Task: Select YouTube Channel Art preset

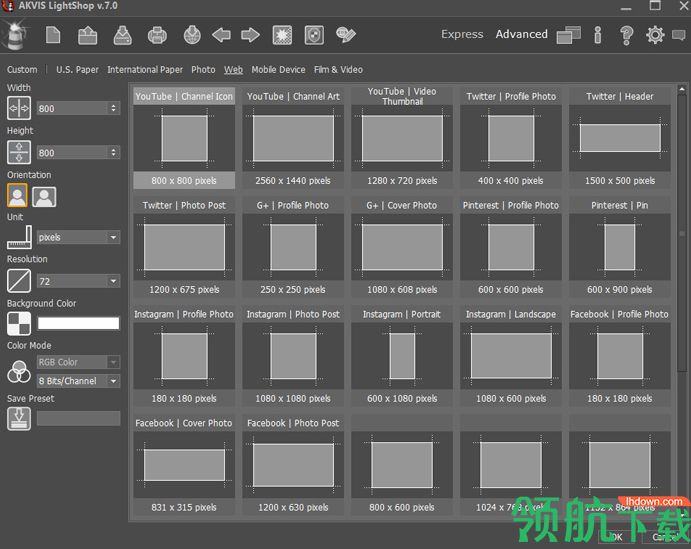Action: coord(293,138)
